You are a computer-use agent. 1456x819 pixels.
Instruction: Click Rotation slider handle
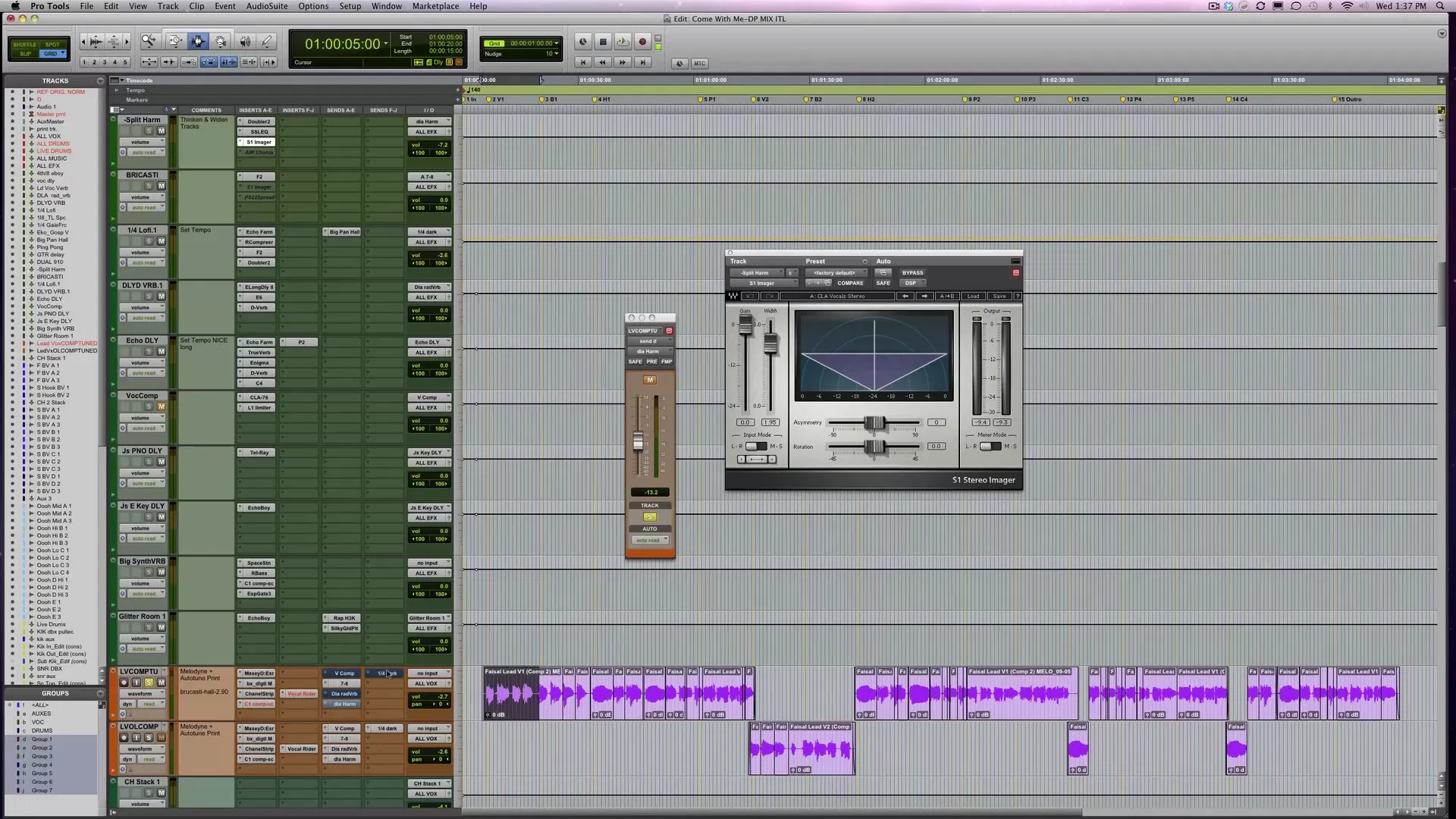coord(874,447)
